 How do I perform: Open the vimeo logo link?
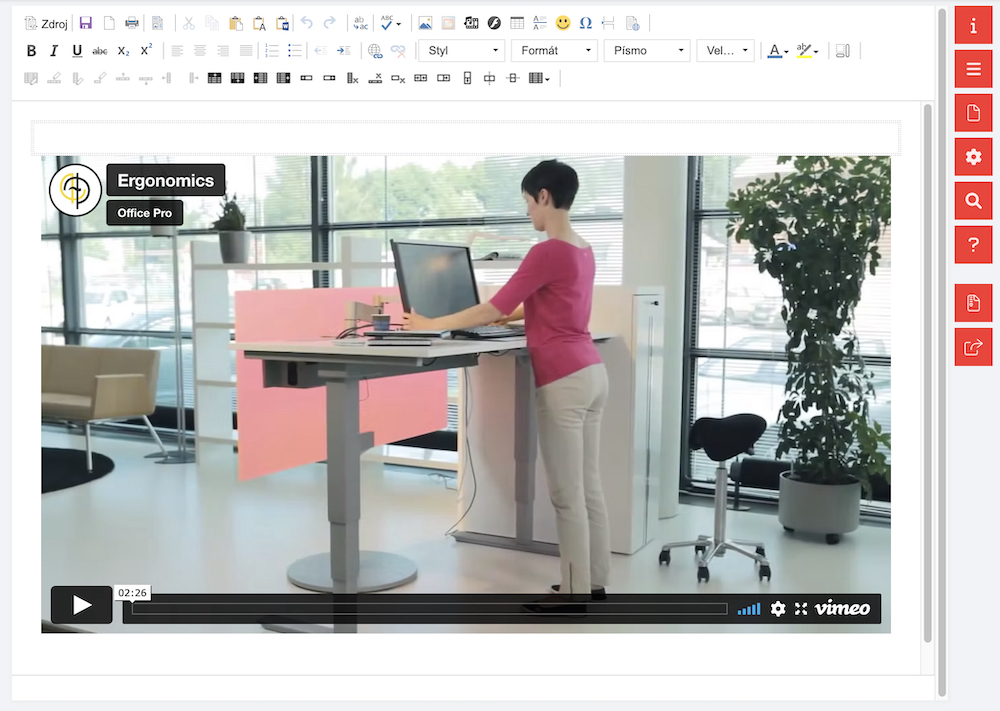pyautogui.click(x=842, y=608)
